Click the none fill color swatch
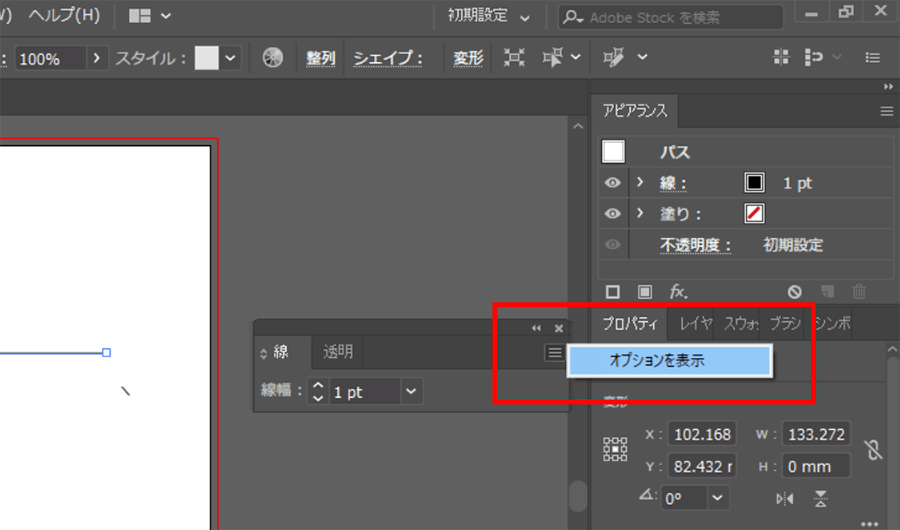Screen dimensions: 900x530 coord(754,214)
